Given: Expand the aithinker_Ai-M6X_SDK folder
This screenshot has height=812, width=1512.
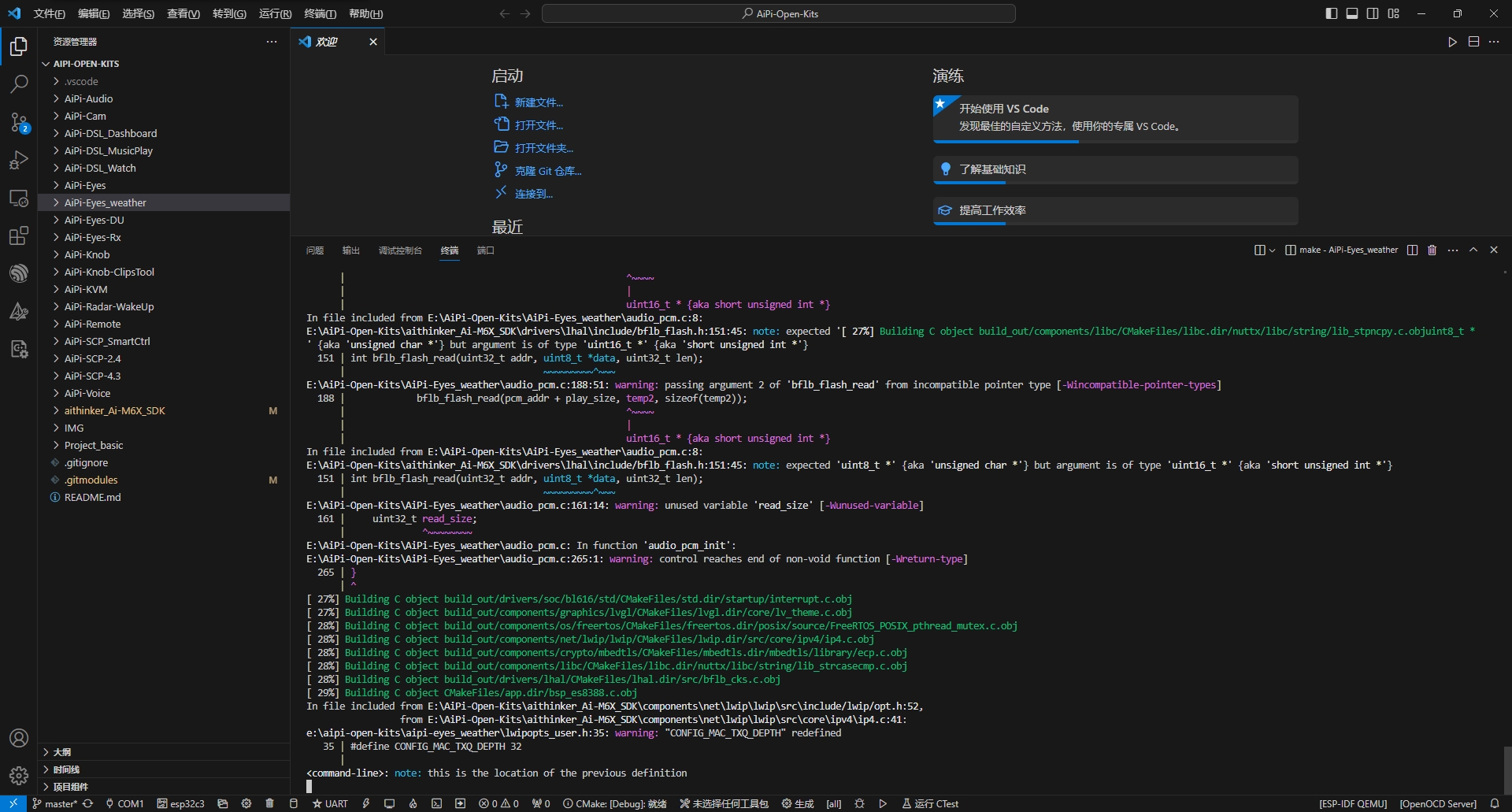Looking at the screenshot, I should (164, 410).
